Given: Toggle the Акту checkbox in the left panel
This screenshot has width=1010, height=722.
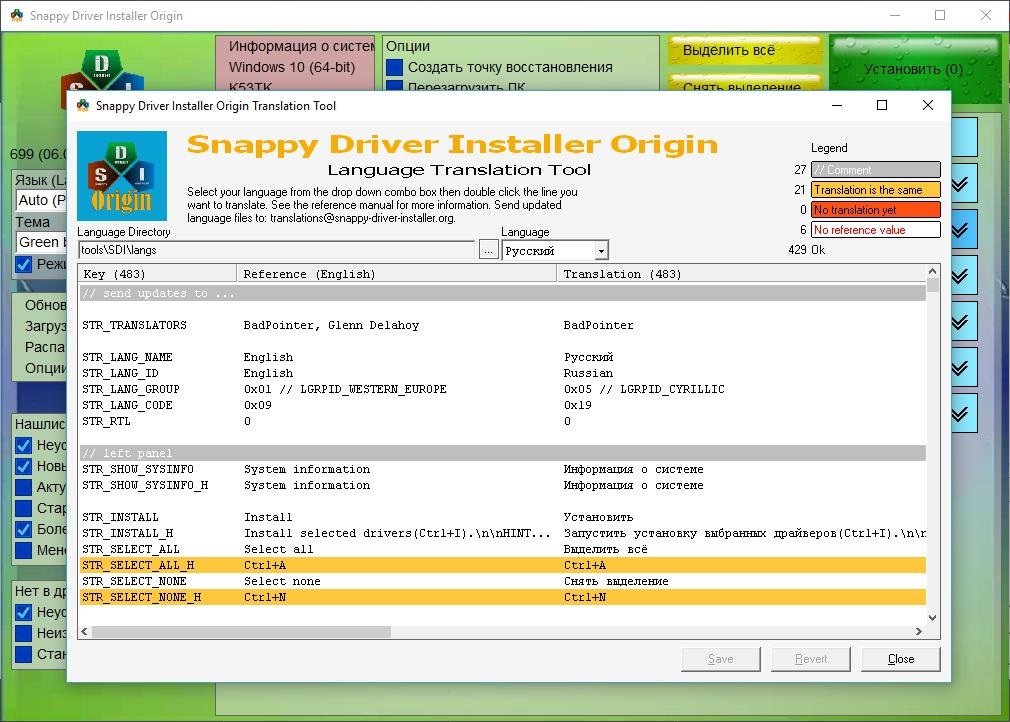Looking at the screenshot, I should 24,487.
